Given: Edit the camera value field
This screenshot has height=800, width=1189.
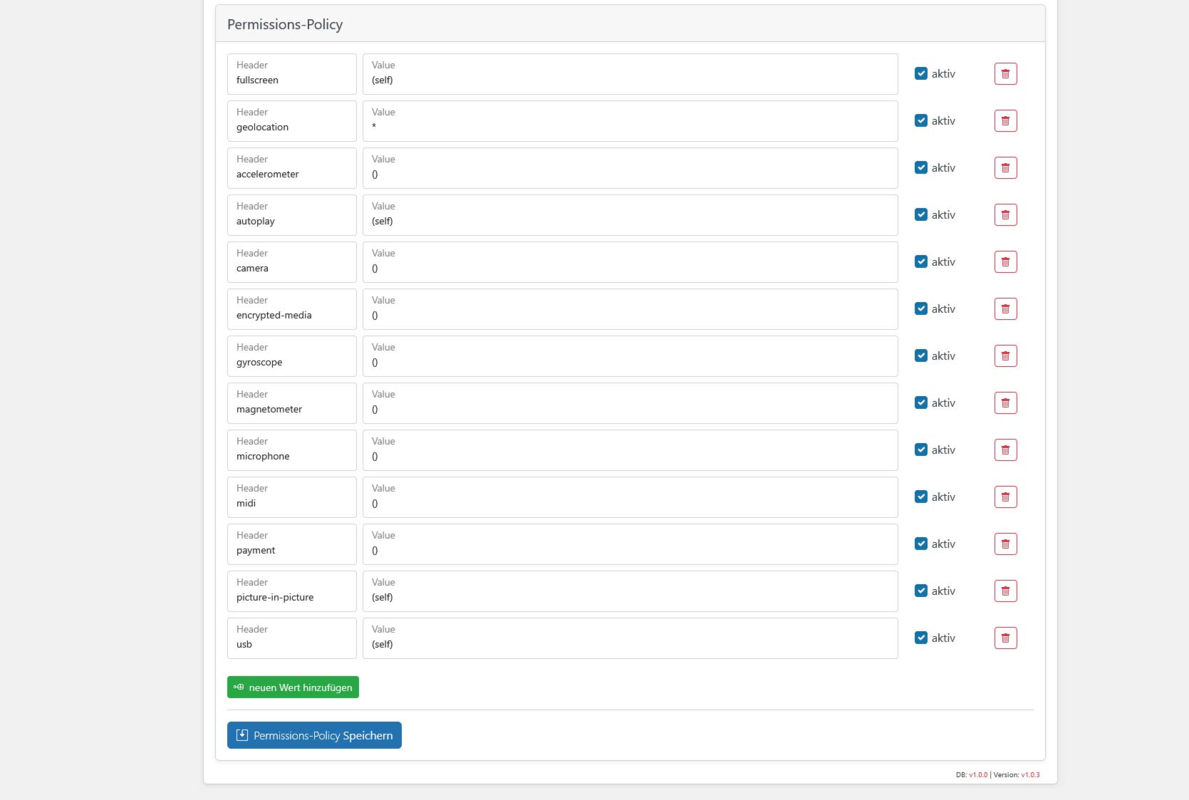Looking at the screenshot, I should tap(630, 262).
